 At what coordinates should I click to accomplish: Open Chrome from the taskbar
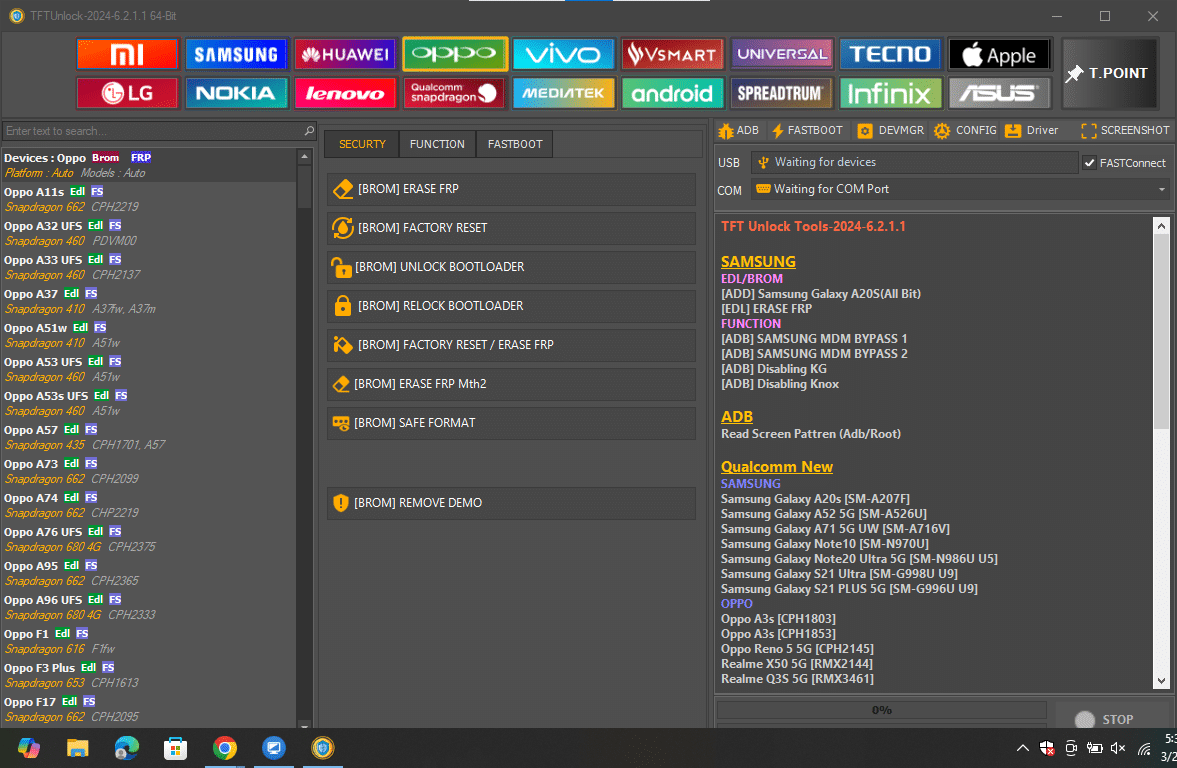click(225, 747)
